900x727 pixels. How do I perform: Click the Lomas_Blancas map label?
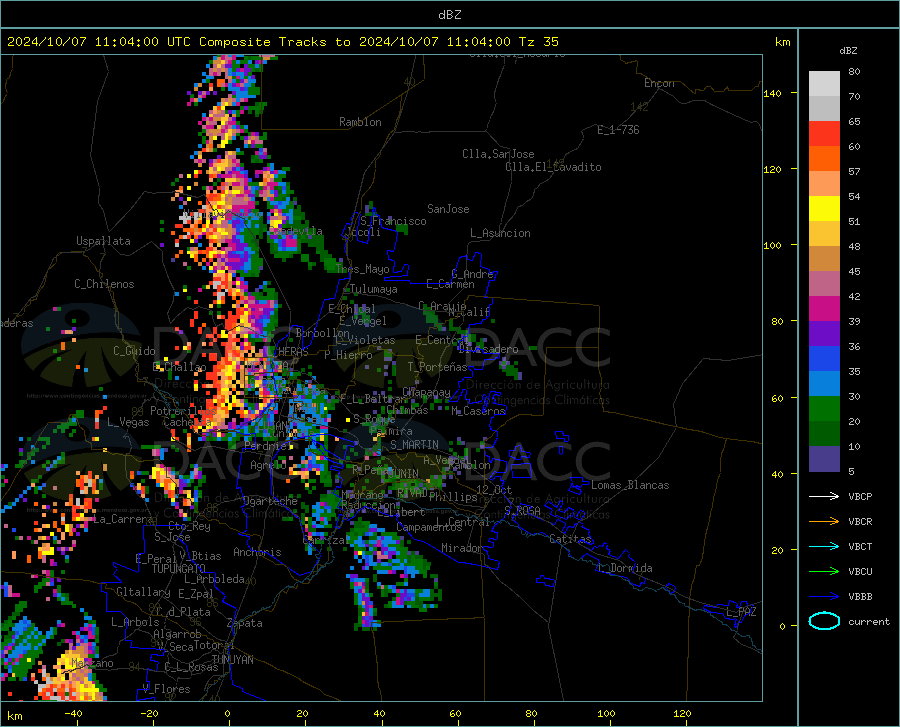click(630, 485)
